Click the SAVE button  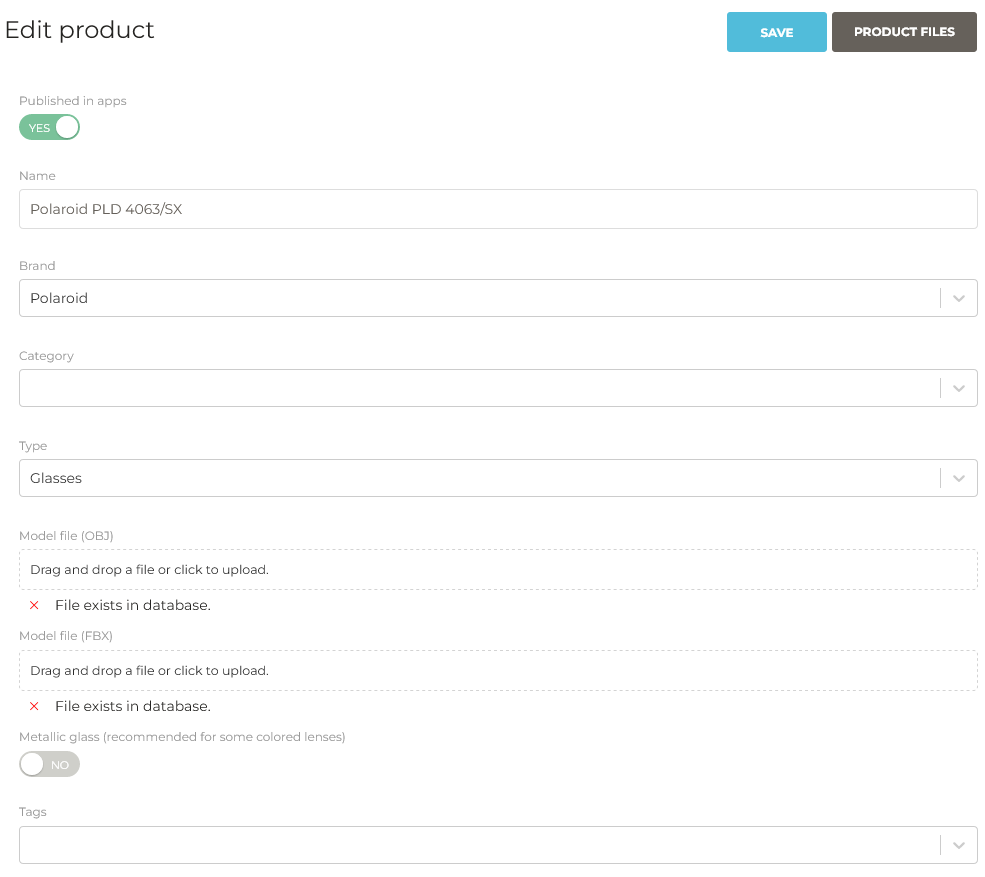tap(777, 32)
